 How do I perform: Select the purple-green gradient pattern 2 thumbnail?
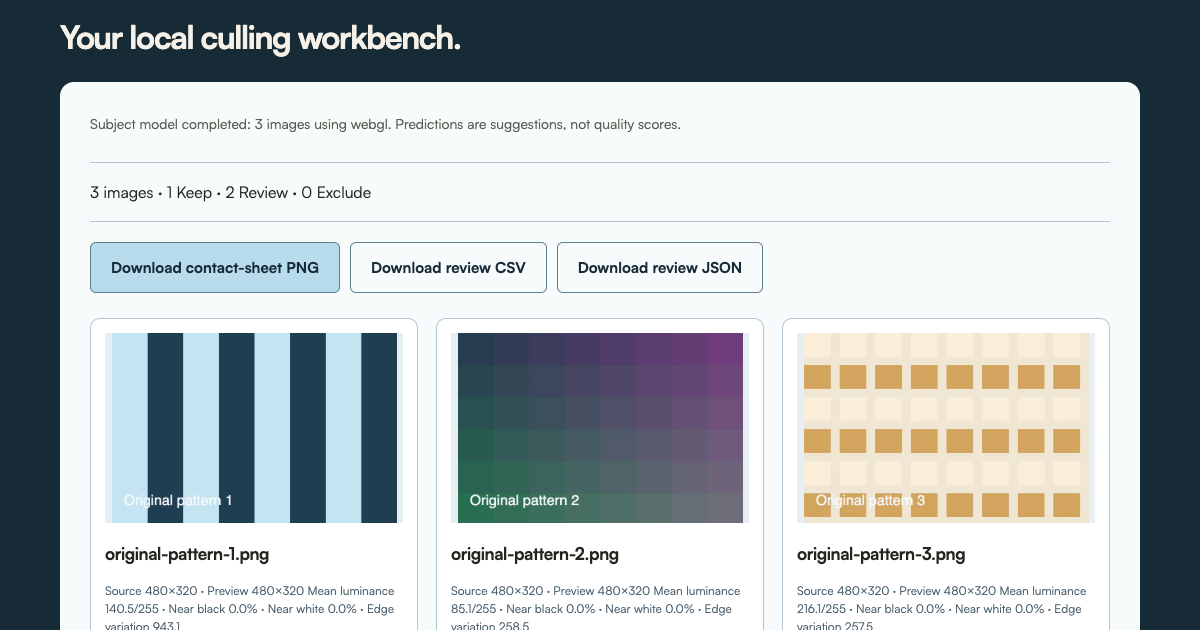600,428
